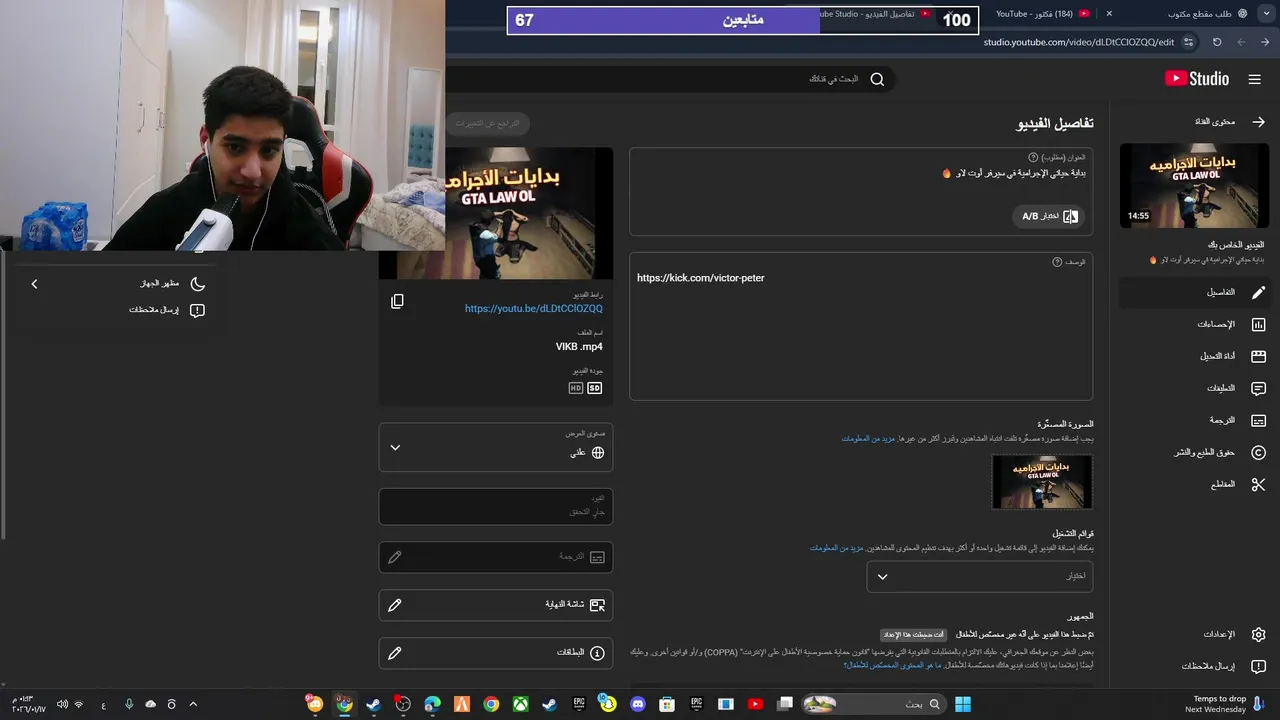Expand the playlists selection dropdown

tap(980, 576)
